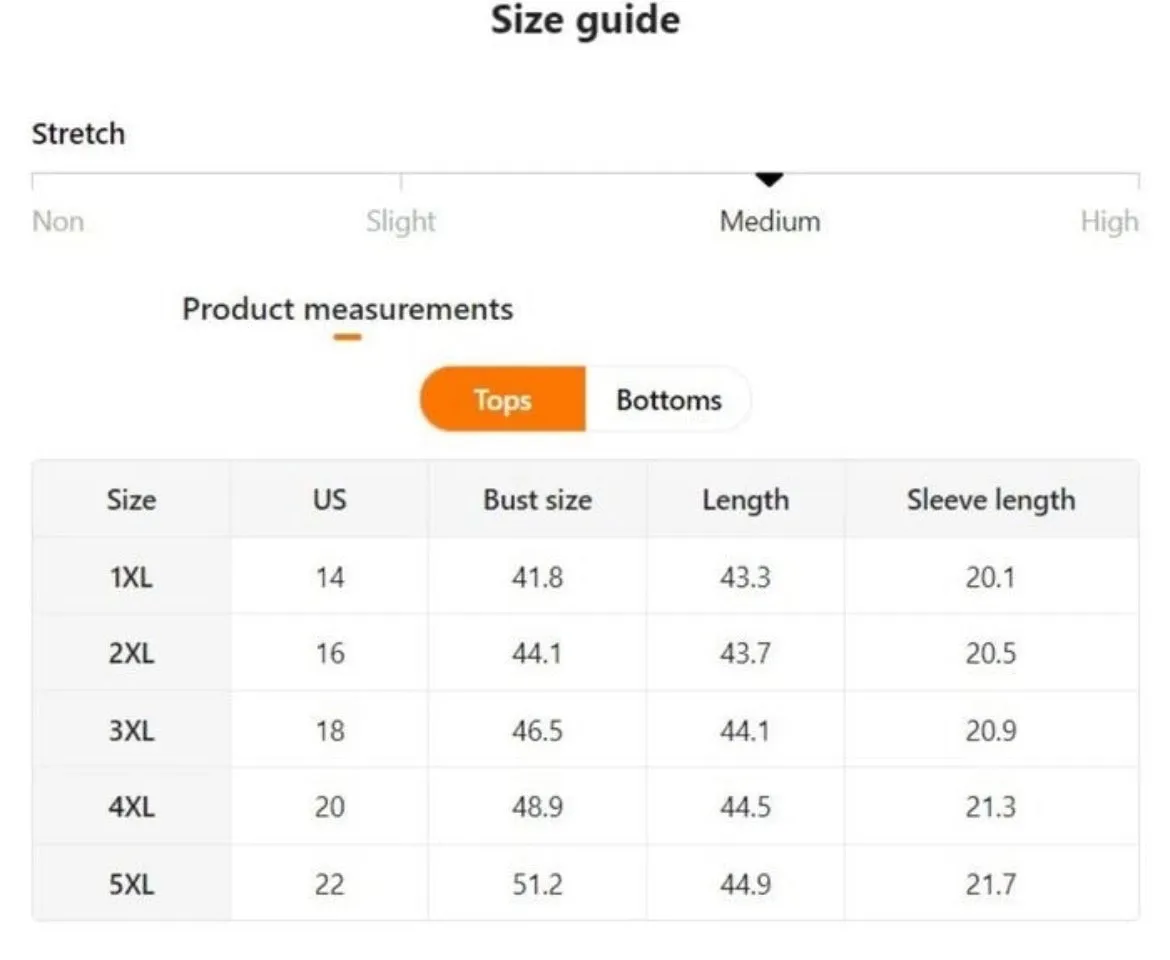The image size is (1170, 960).
Task: Click the Slight stretch label
Action: coord(401,222)
